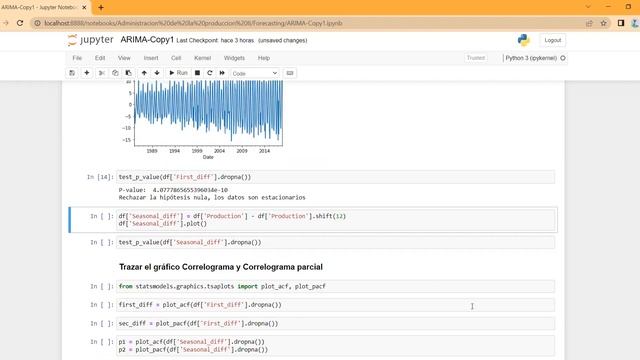Click the browser address bar URL
This screenshot has height=360, width=640.
193,23
